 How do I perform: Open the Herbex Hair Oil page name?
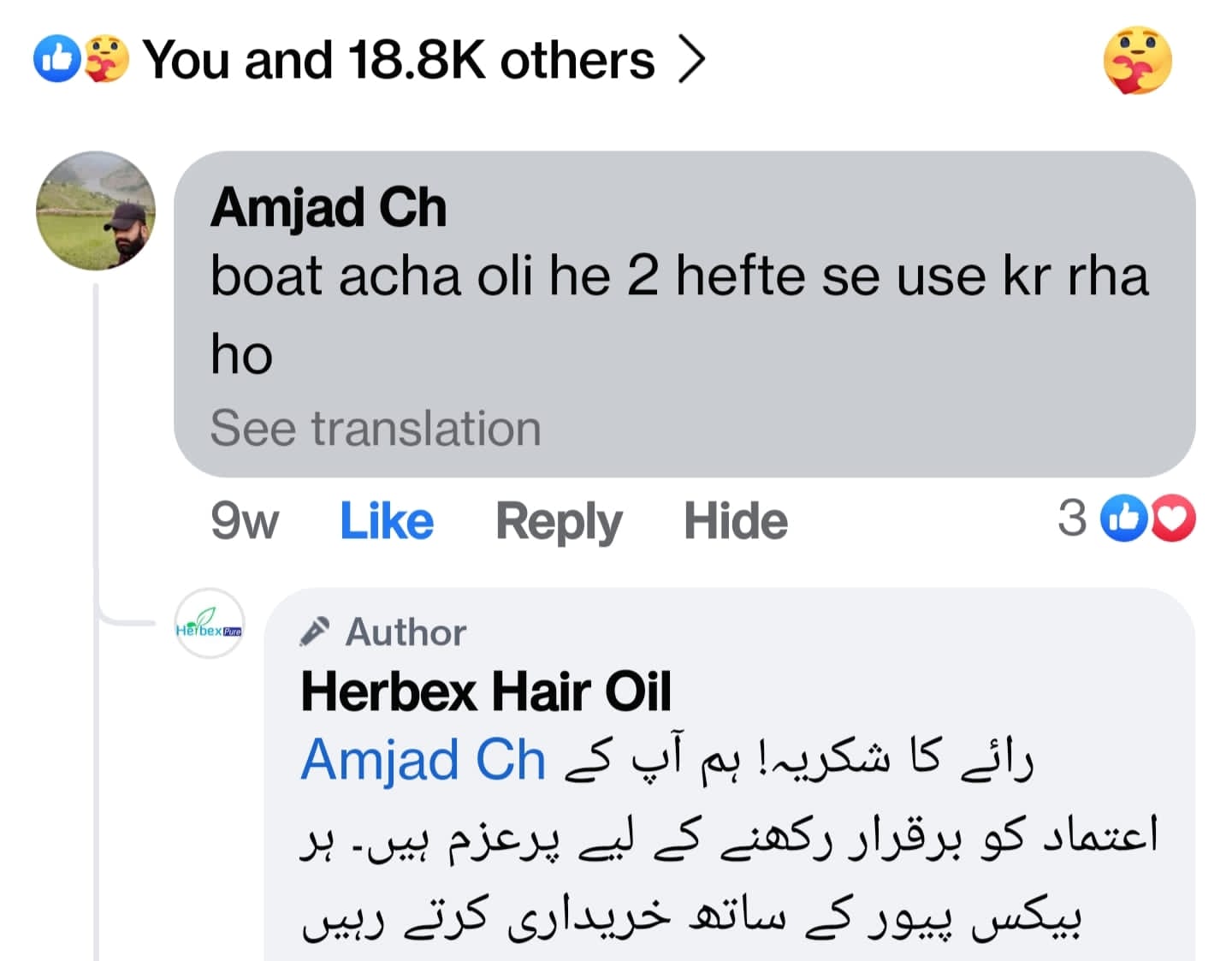click(x=485, y=691)
